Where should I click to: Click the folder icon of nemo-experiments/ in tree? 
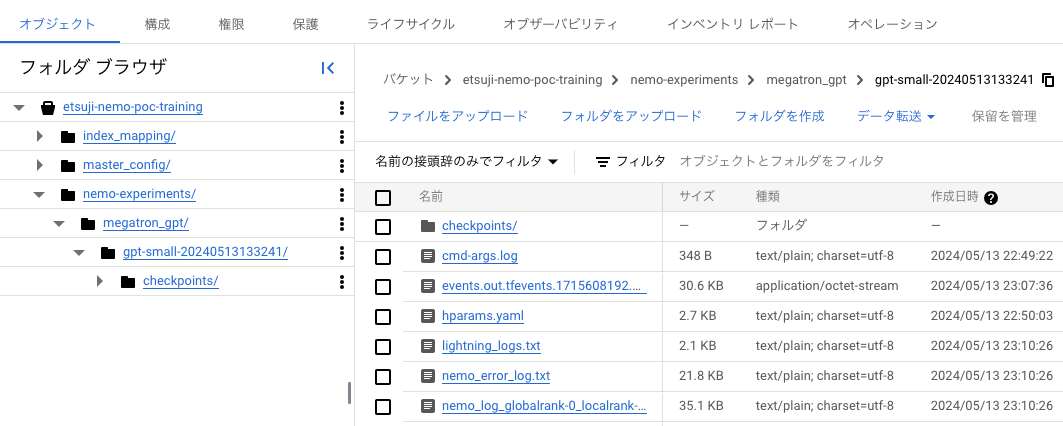[x=68, y=195]
